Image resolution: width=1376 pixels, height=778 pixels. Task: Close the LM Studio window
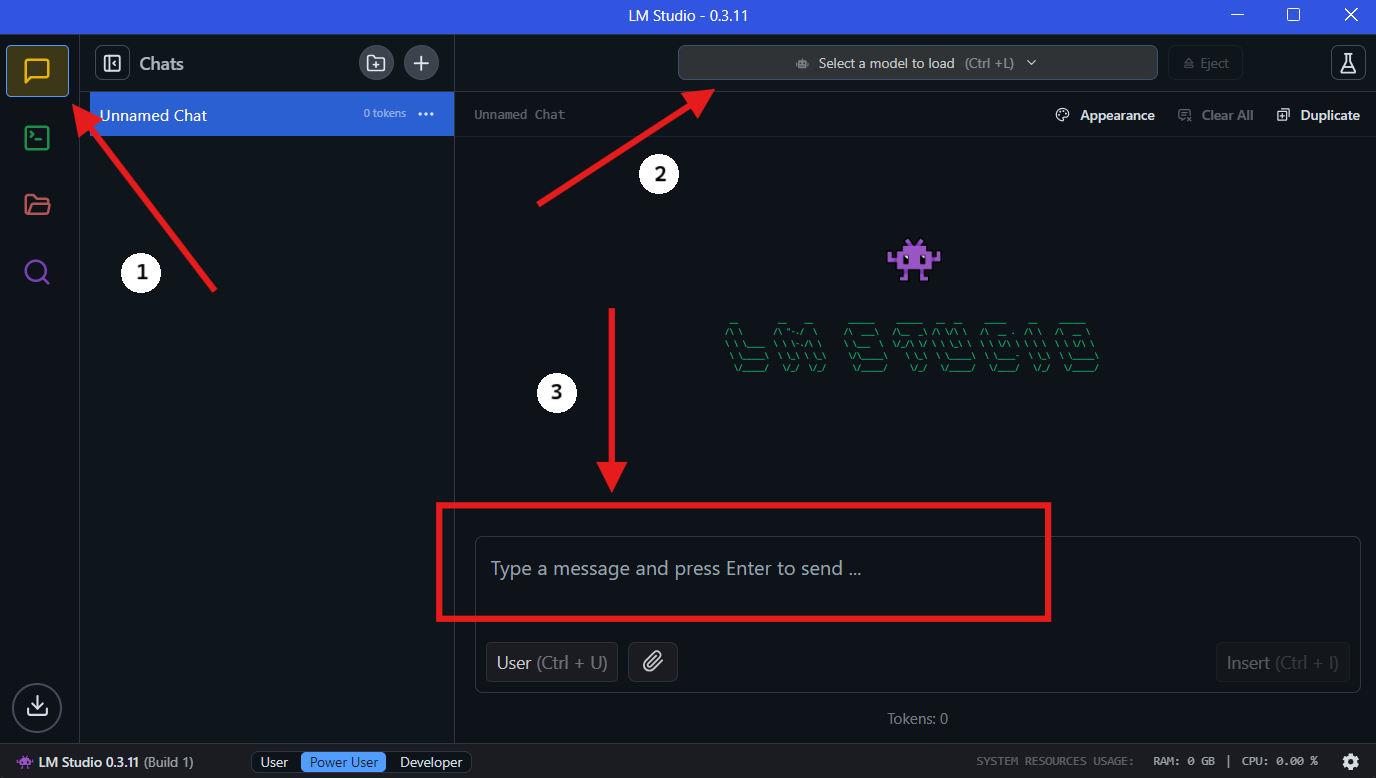pyautogui.click(x=1351, y=15)
